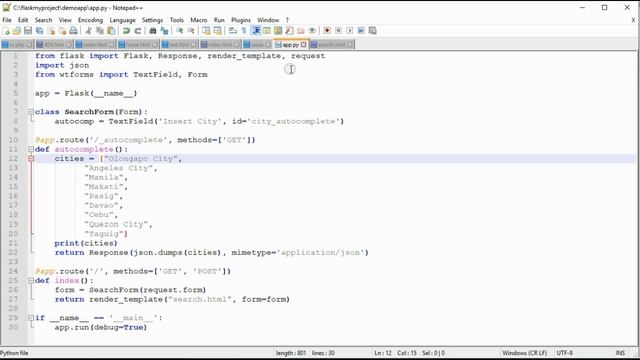Collapse the cities list fold marker
The image size is (640, 360).
(31, 159)
